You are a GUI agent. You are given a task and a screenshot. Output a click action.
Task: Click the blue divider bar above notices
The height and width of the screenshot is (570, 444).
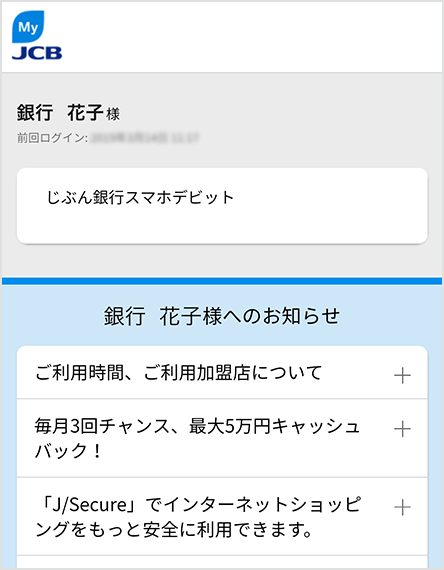click(222, 281)
